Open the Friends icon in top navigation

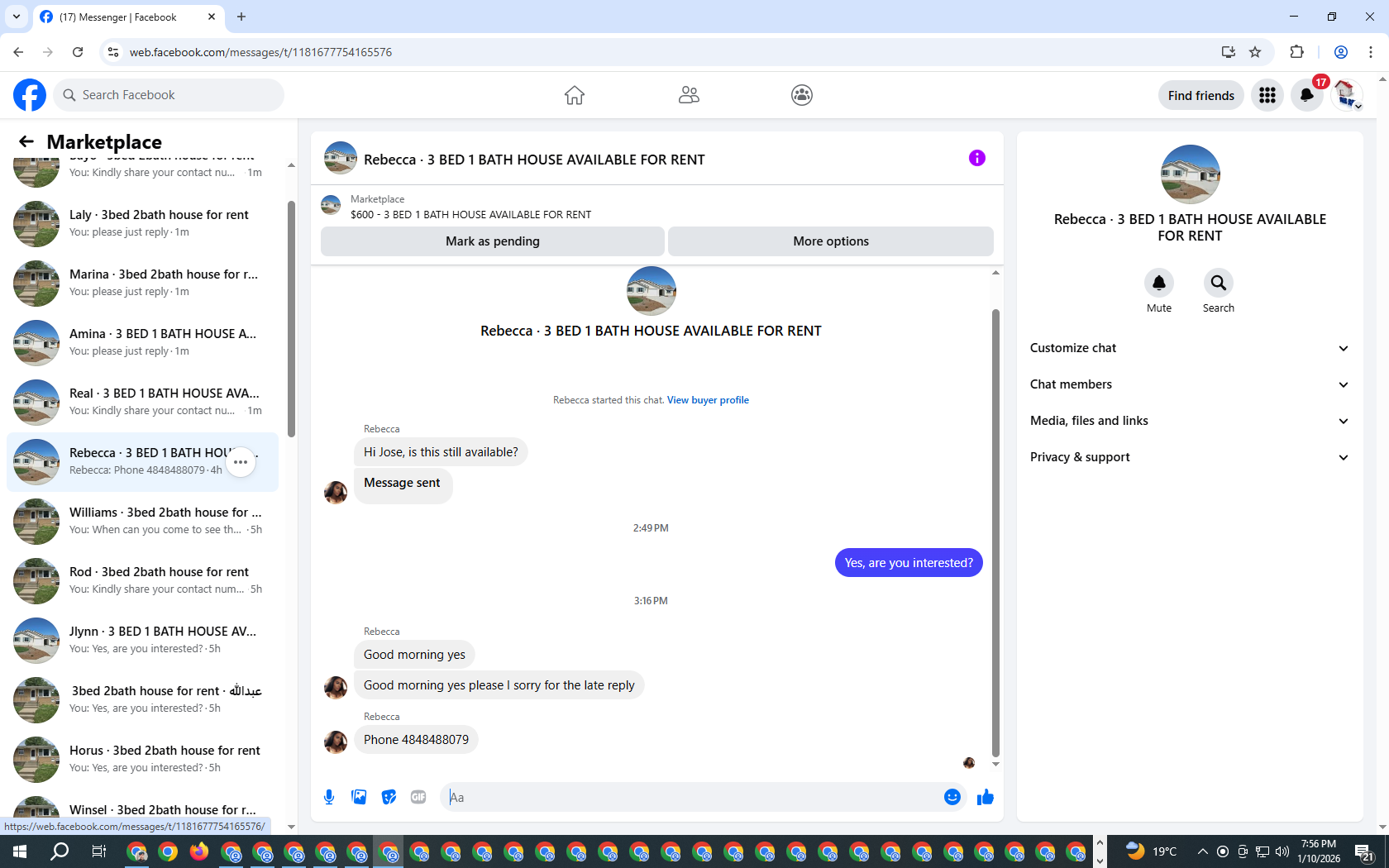pos(689,95)
